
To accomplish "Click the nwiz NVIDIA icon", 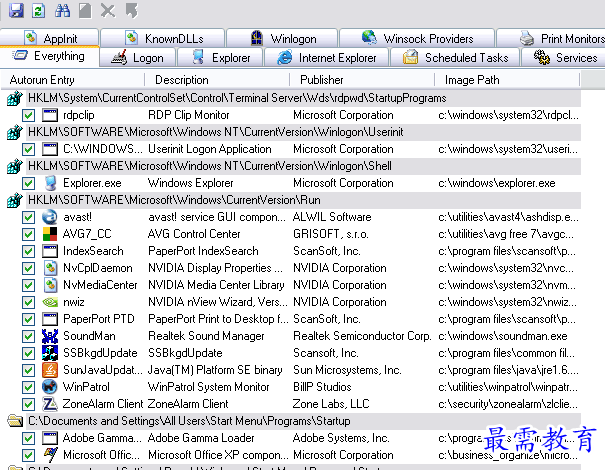I will point(49,302).
